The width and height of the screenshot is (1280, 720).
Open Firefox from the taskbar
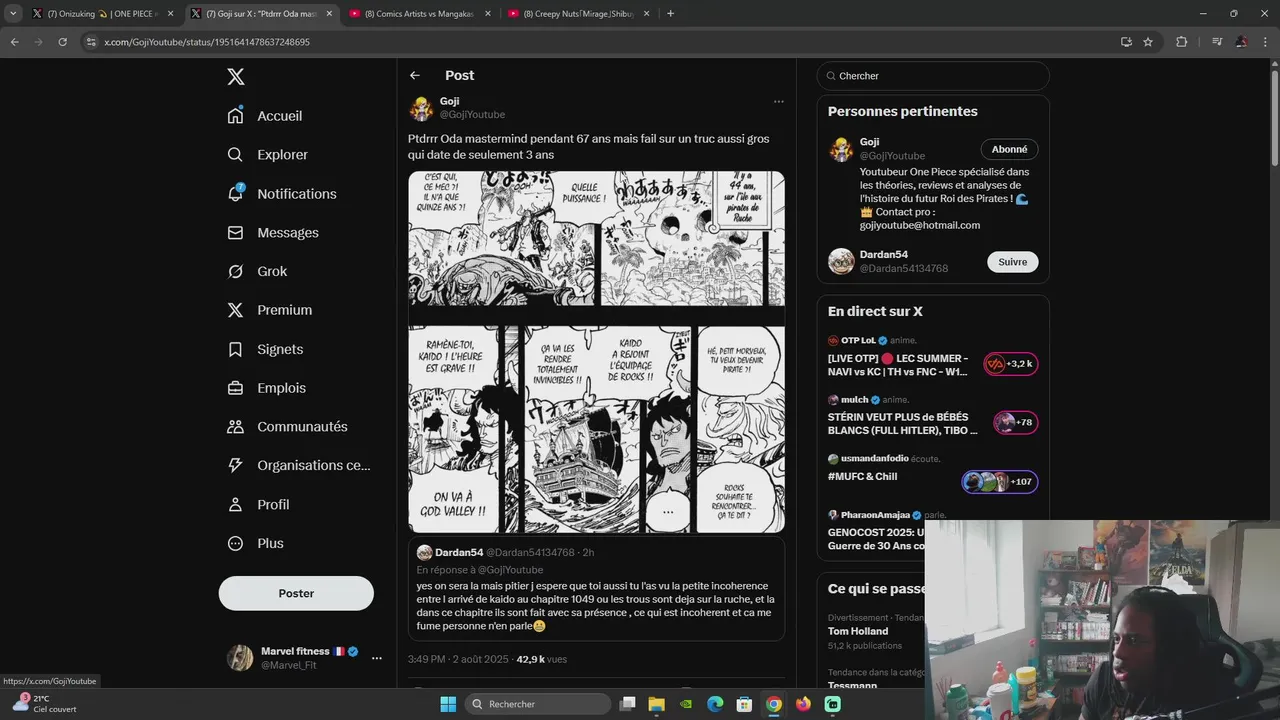(803, 704)
